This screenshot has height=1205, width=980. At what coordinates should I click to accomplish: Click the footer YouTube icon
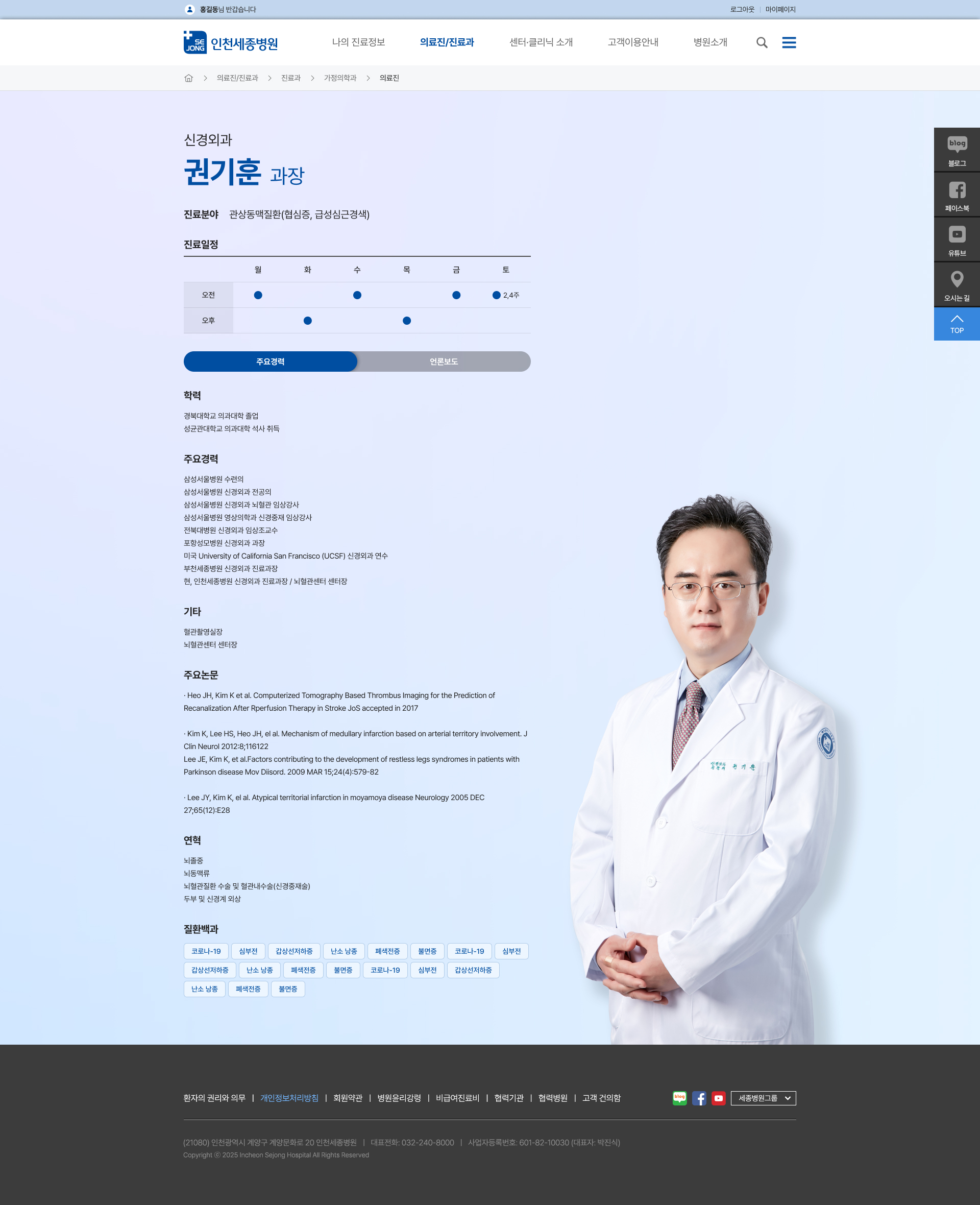pos(718,1098)
